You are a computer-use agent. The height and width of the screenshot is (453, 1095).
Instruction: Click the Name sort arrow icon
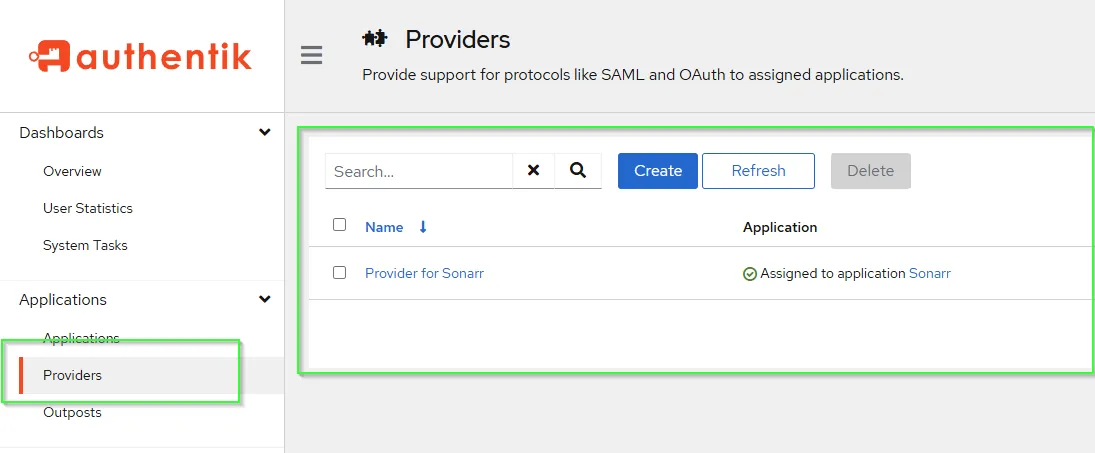point(423,227)
